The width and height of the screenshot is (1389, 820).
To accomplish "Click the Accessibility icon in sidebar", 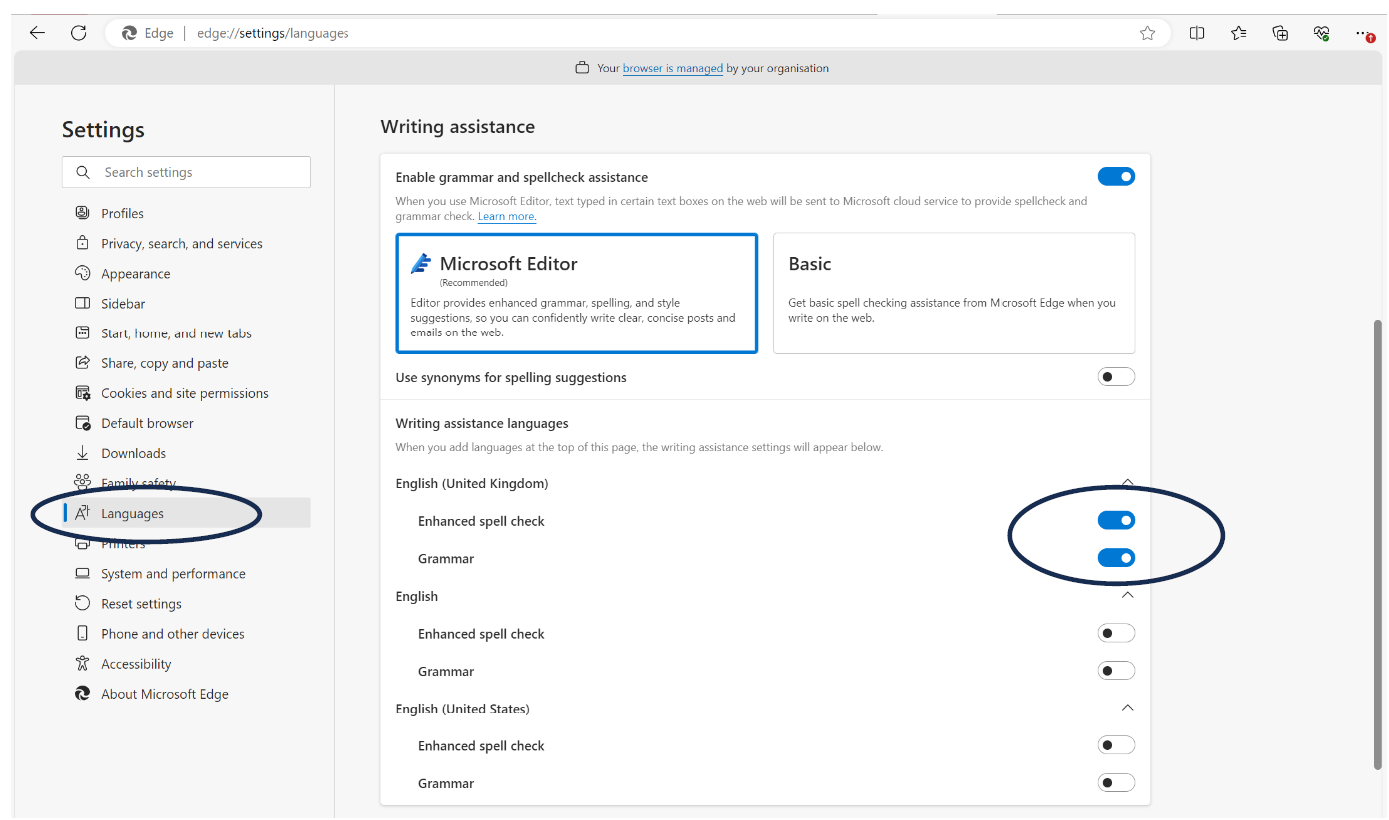I will pos(82,663).
